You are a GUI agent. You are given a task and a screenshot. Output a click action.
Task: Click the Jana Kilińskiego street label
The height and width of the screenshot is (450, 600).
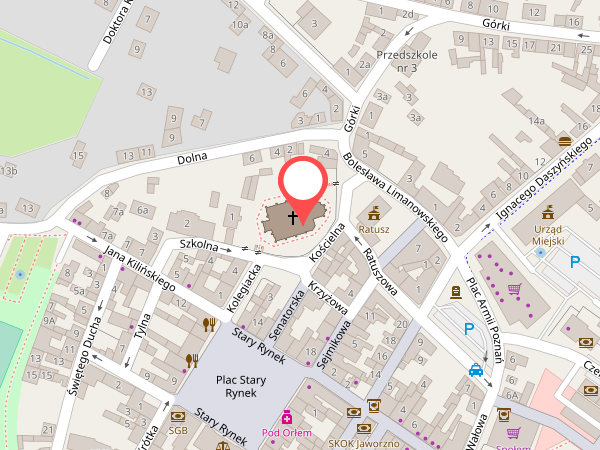(139, 268)
